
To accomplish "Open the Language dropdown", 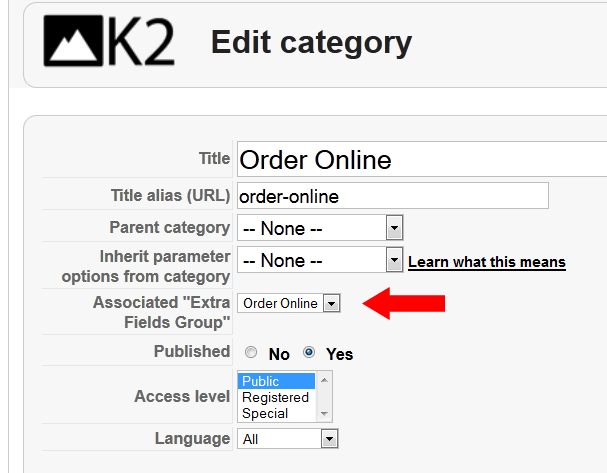I will coord(288,439).
